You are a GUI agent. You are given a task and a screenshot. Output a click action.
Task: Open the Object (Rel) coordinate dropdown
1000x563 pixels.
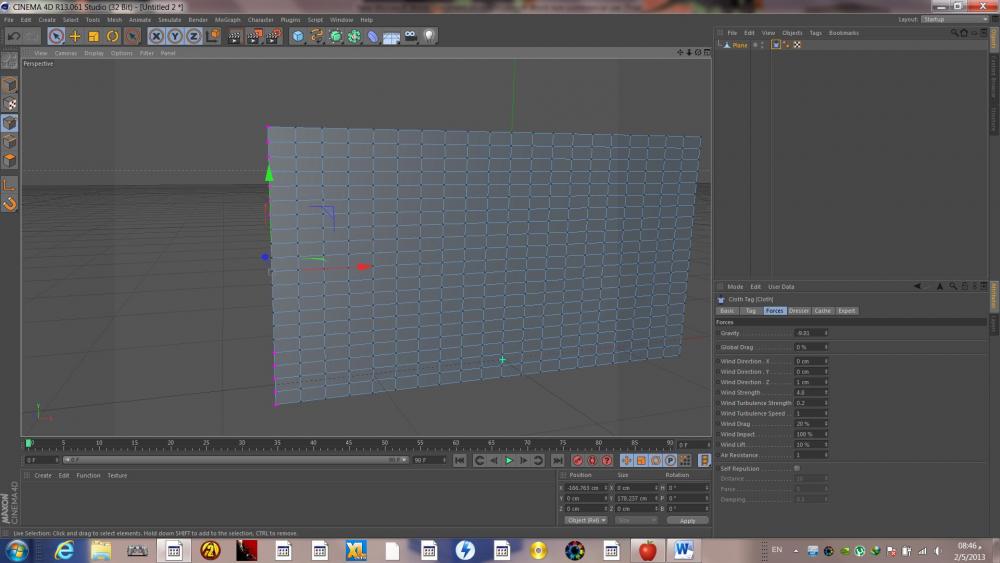click(586, 520)
